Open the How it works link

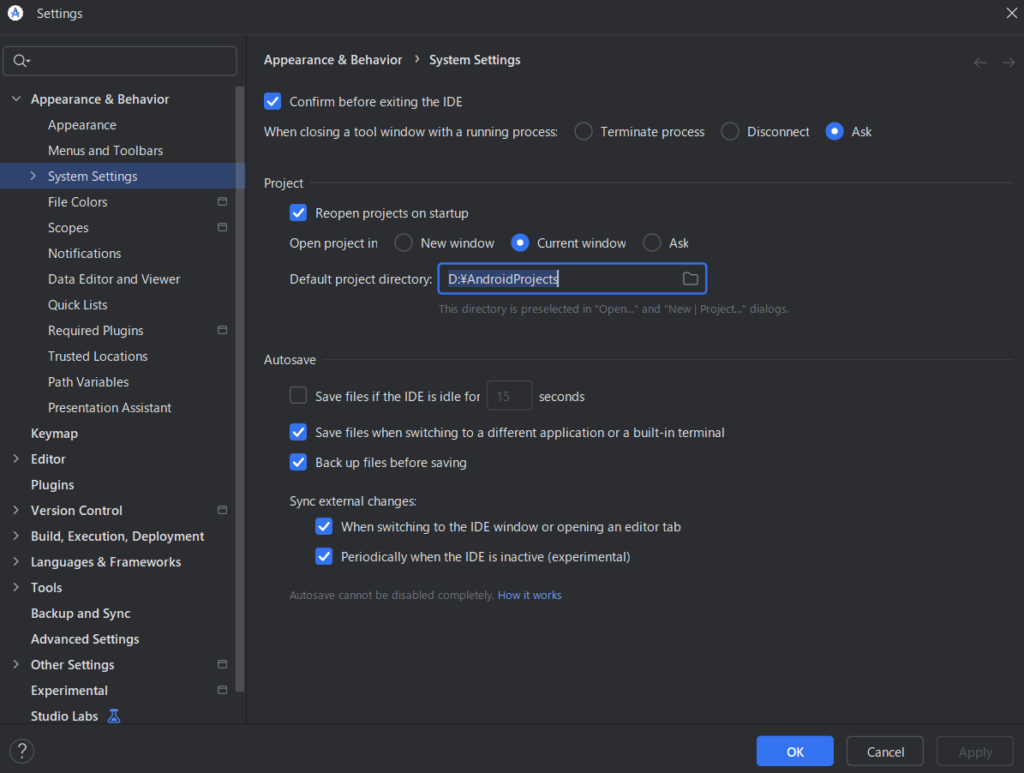tap(529, 595)
